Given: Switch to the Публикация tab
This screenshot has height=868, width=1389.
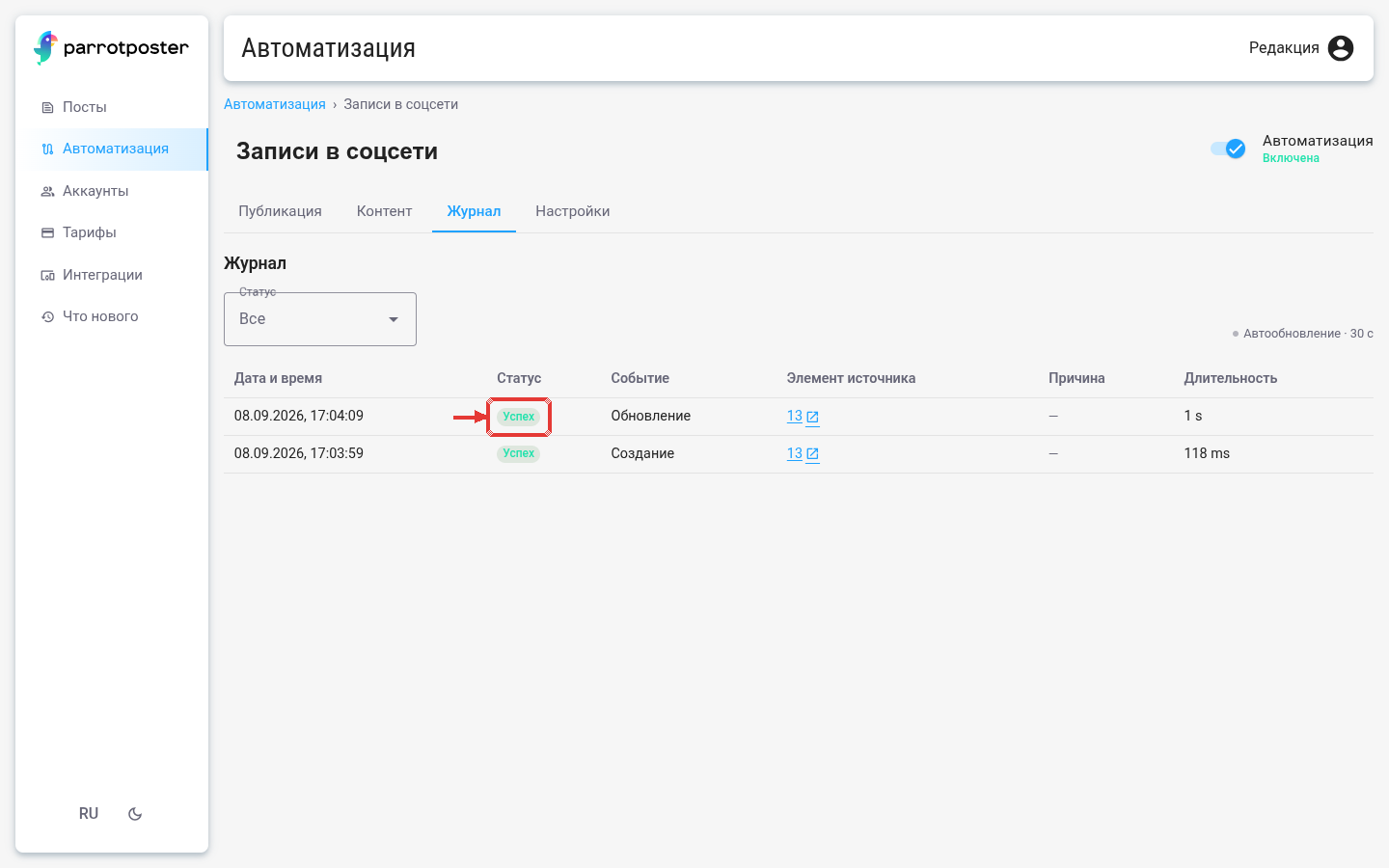Looking at the screenshot, I should (281, 211).
